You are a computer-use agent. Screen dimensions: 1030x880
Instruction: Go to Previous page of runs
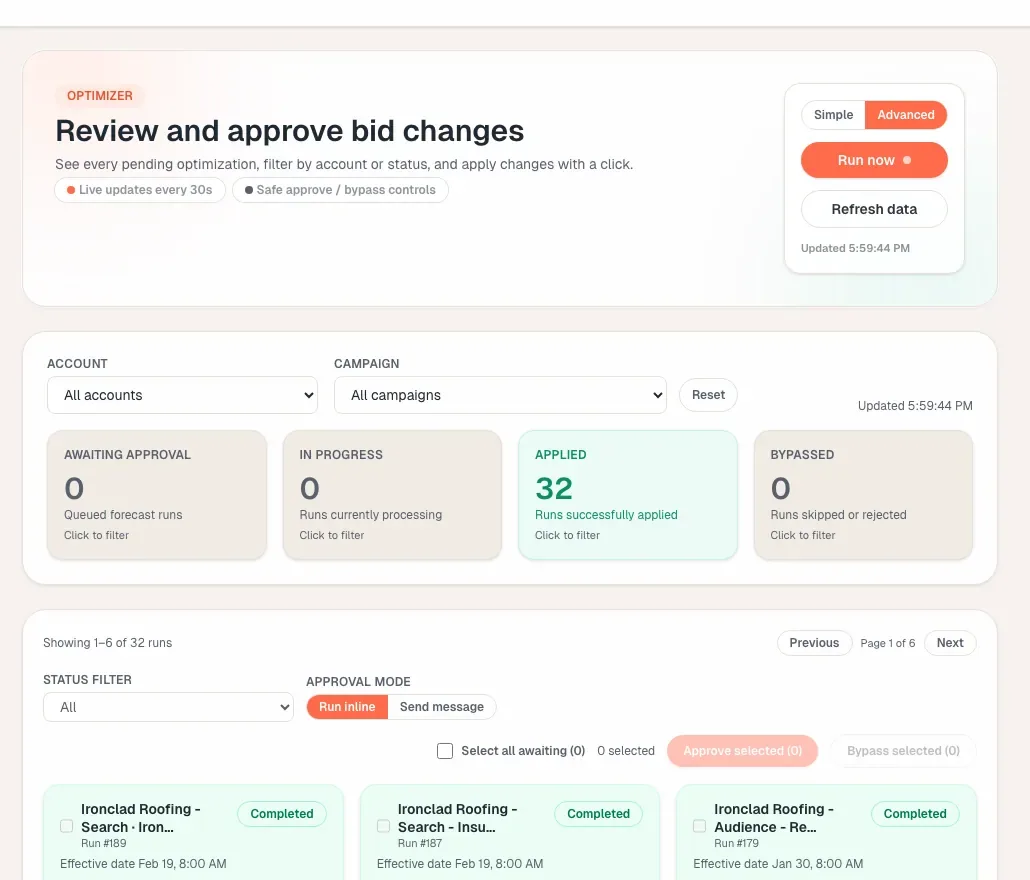click(x=814, y=643)
